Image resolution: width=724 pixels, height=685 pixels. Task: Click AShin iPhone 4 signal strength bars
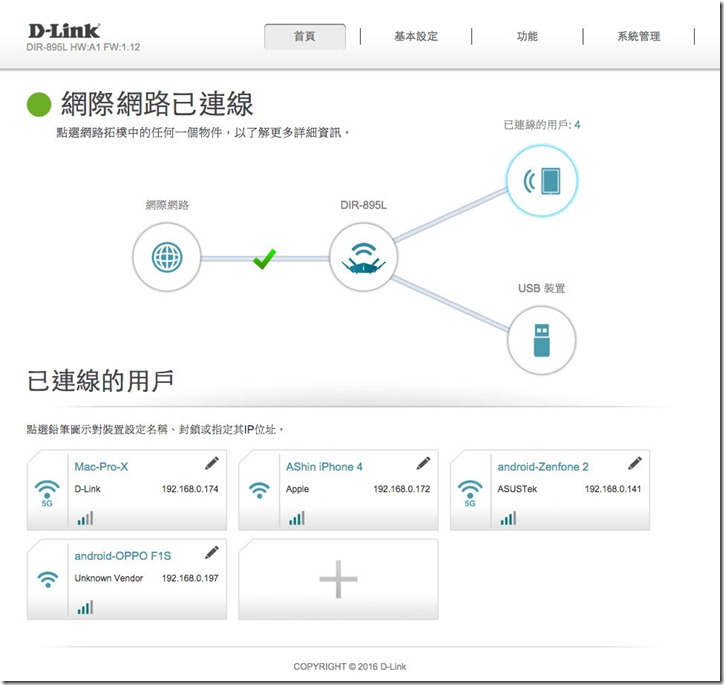point(297,518)
